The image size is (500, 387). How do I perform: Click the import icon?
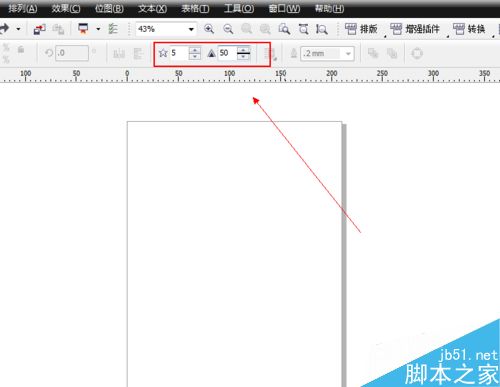[x=40, y=29]
